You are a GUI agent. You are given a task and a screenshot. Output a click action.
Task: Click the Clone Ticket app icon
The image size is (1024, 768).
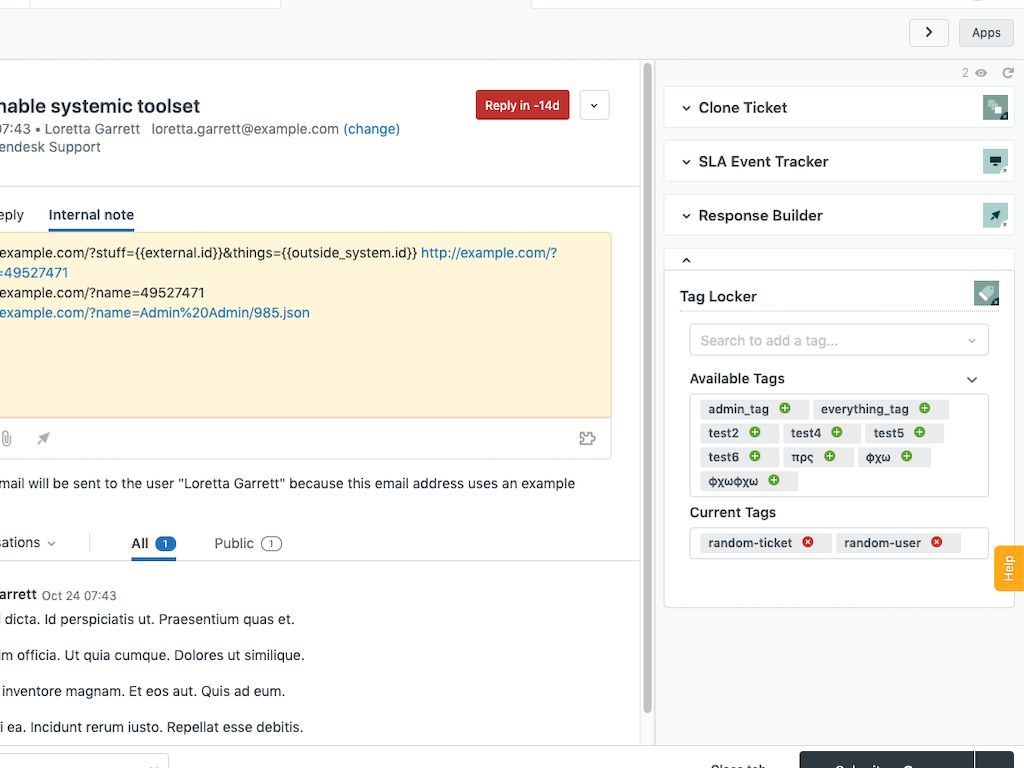pos(994,108)
